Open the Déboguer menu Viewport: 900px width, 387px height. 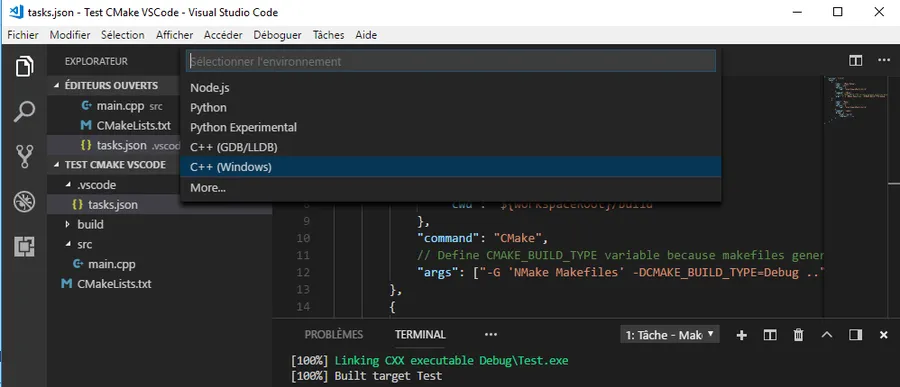277,35
